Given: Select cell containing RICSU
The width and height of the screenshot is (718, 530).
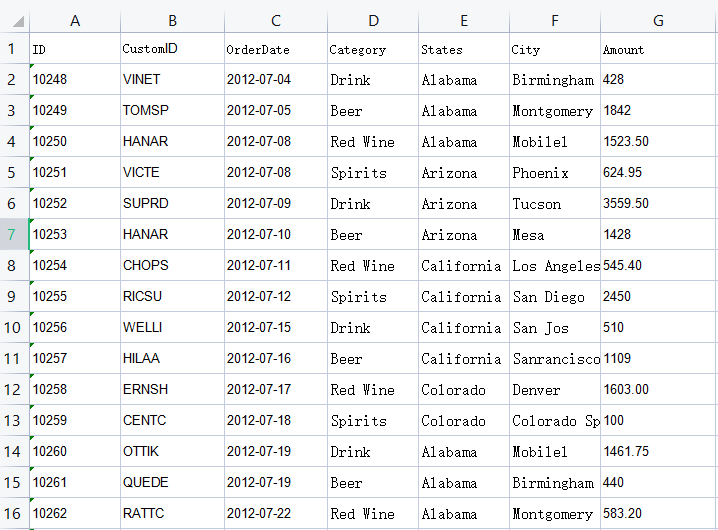Looking at the screenshot, I should coord(173,296).
